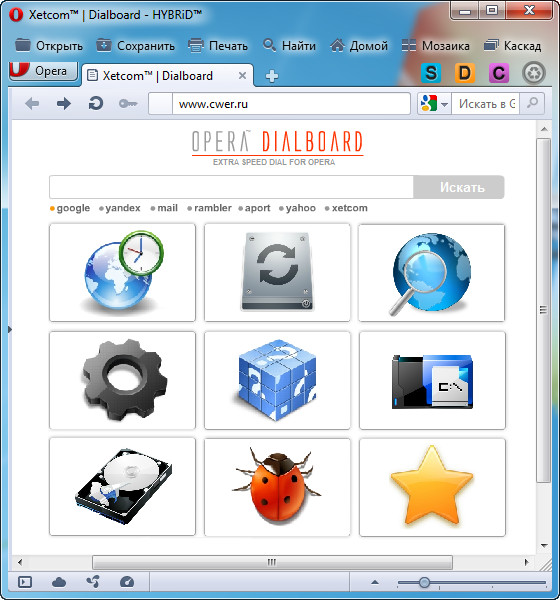Screen dimensions: 560x600
Task: Toggle the panel icon in status bar
Action: coord(25,582)
